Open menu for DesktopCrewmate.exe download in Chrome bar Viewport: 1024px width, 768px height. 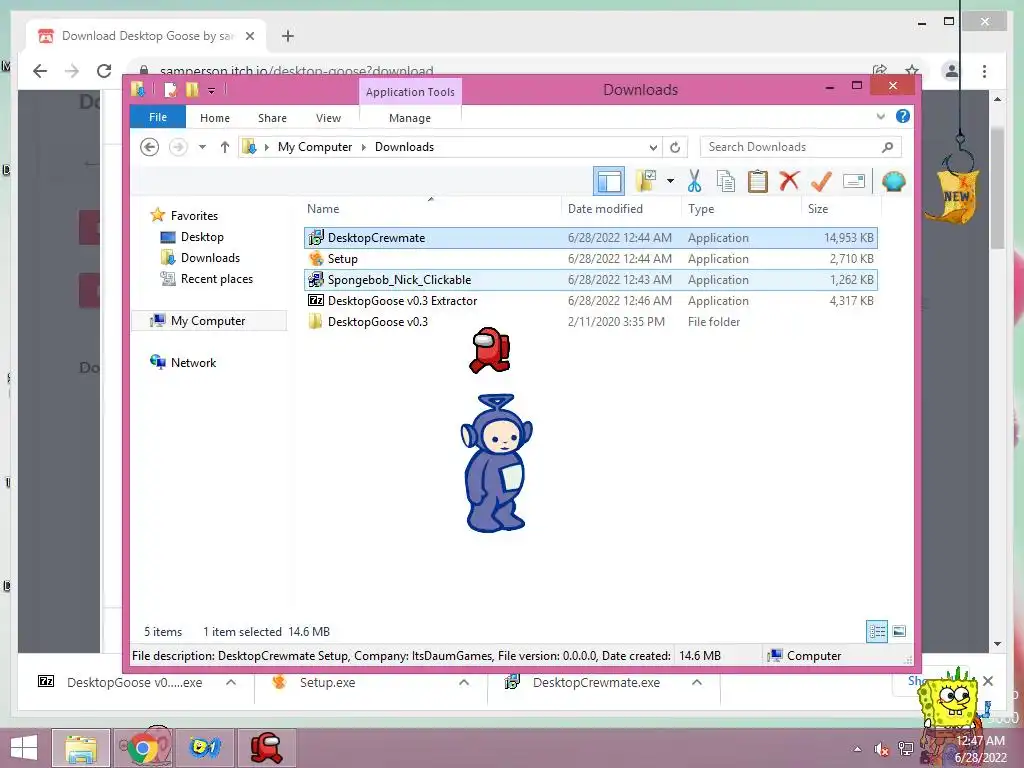pos(697,682)
